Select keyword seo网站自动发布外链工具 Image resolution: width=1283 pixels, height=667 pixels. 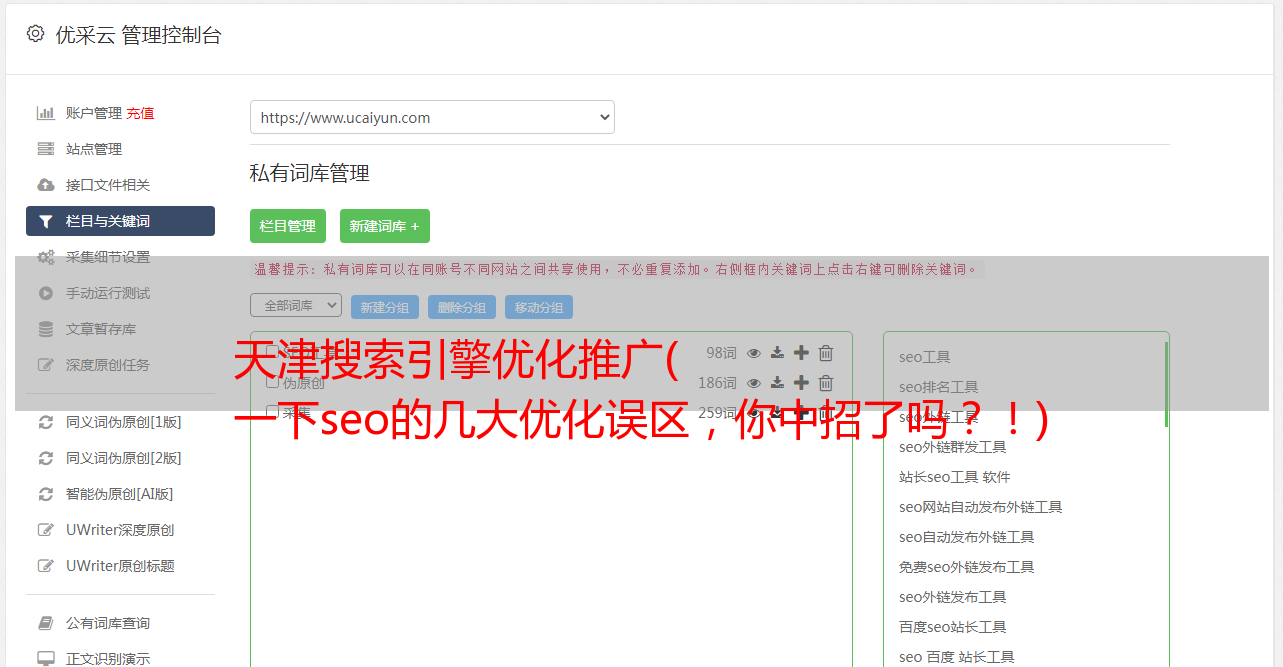[980, 507]
